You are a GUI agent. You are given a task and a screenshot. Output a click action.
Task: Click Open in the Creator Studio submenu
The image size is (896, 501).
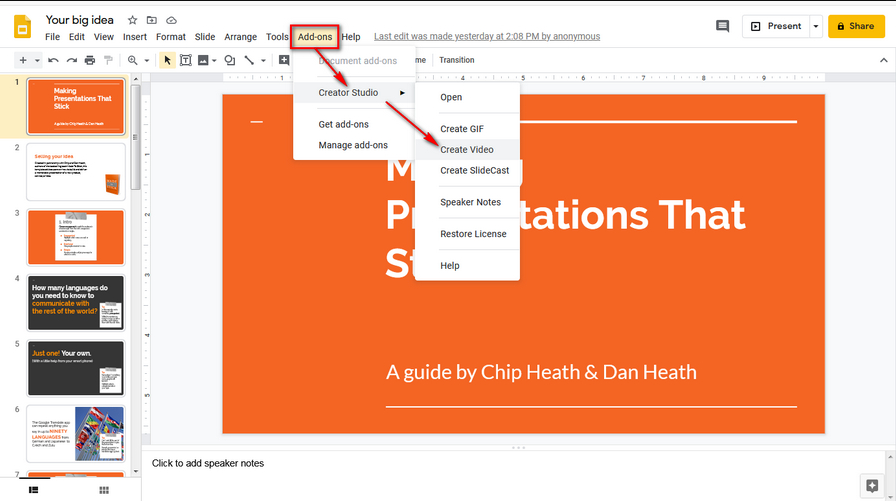pyautogui.click(x=467, y=97)
